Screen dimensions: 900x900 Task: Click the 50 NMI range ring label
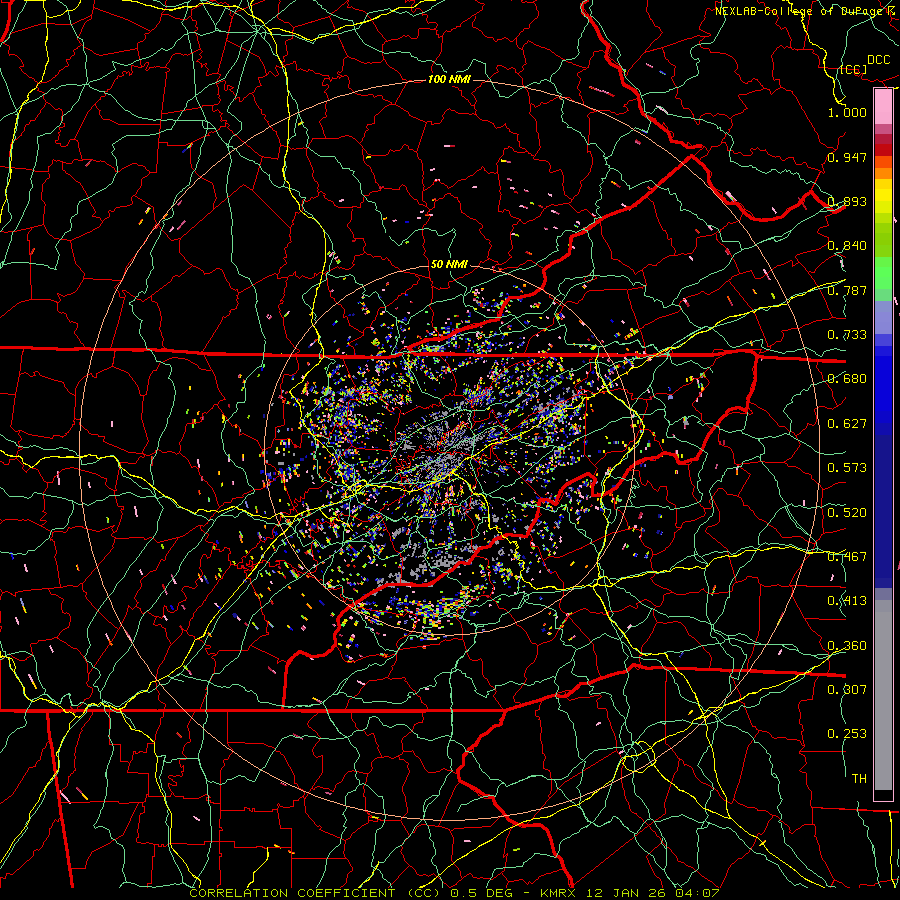pos(449,264)
